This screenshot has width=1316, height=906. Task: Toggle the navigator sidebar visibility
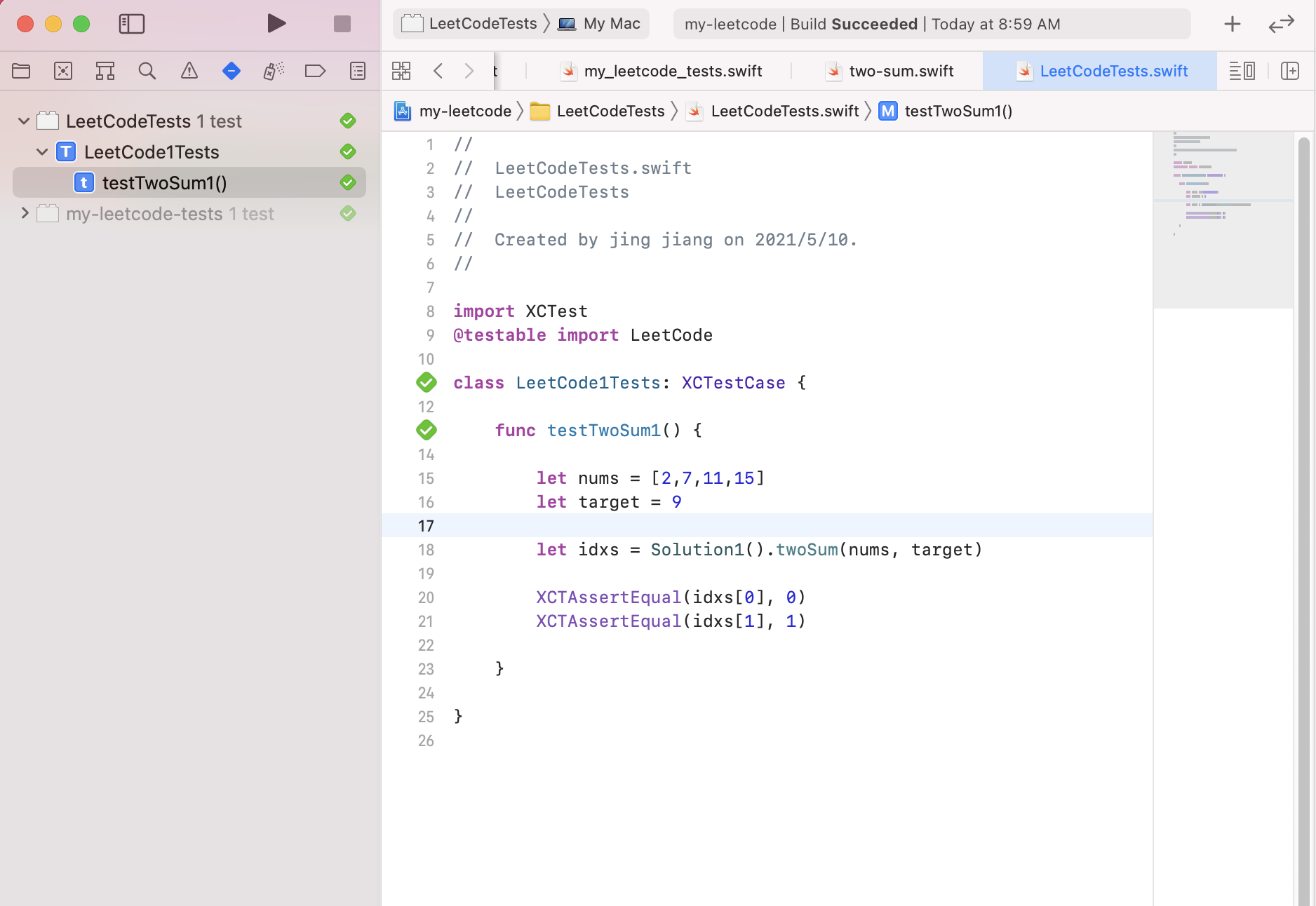131,24
